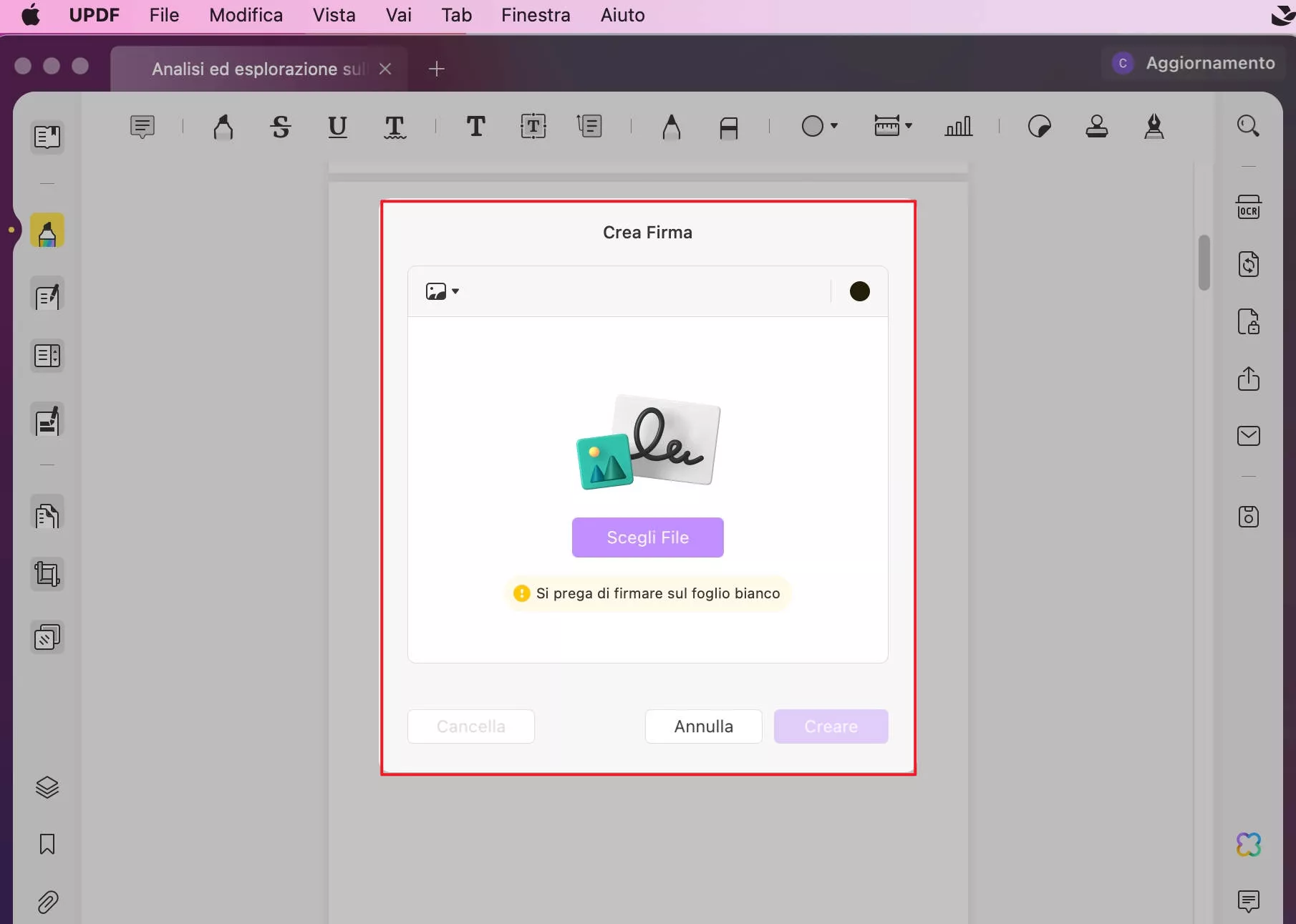Select the highlighter tool
Viewport: 1296px width, 924px height.
pyautogui.click(x=223, y=127)
